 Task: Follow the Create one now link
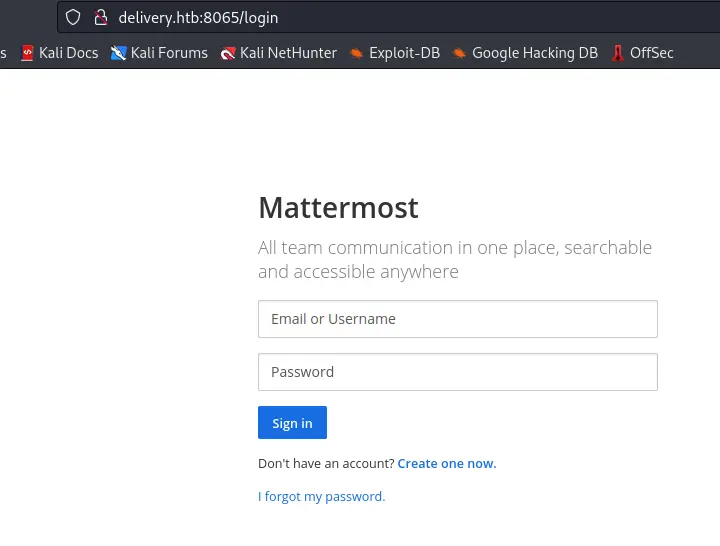pyautogui.click(x=446, y=464)
